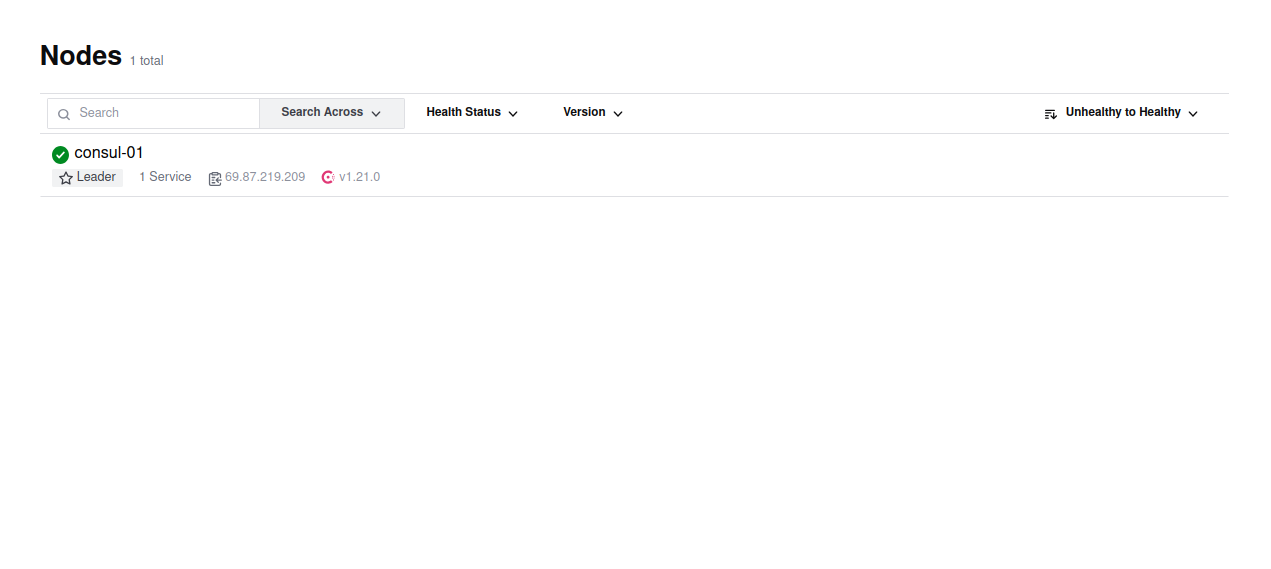Viewport: 1271px width, 569px height.
Task: Open the consul-01 node details
Action: pos(109,153)
